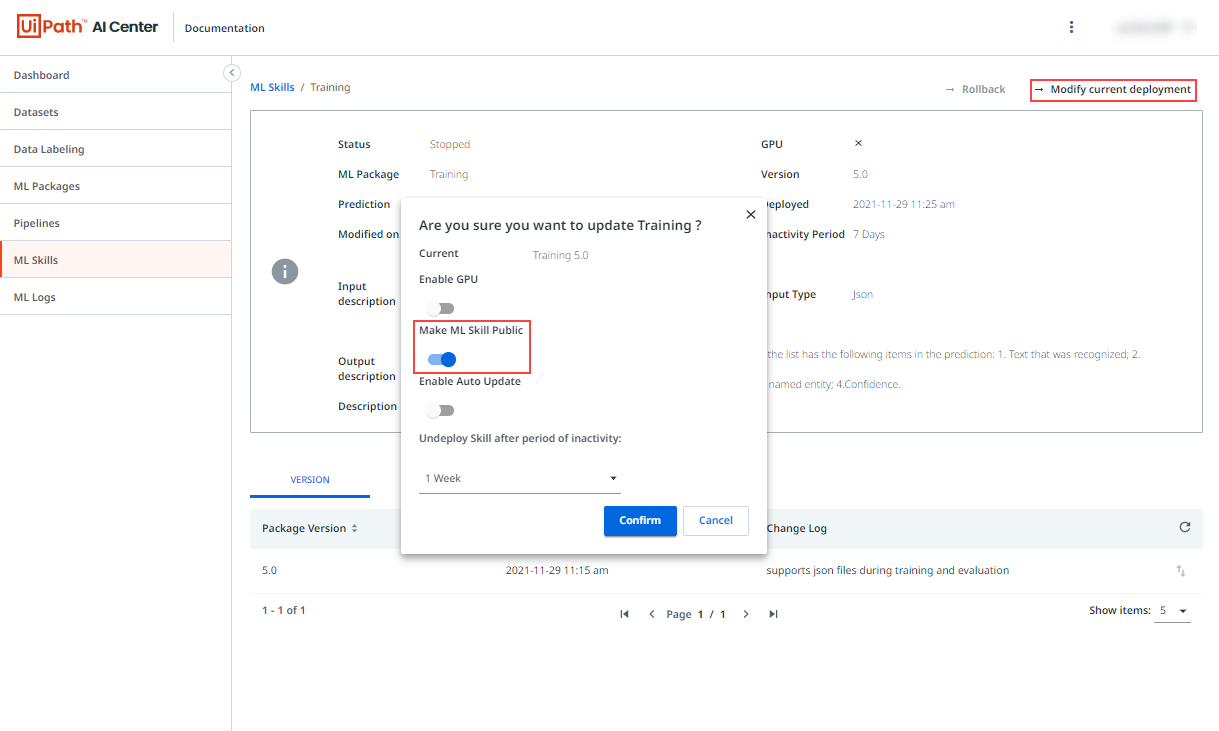The image size is (1219, 731).
Task: Click the Rollback button
Action: tap(975, 90)
